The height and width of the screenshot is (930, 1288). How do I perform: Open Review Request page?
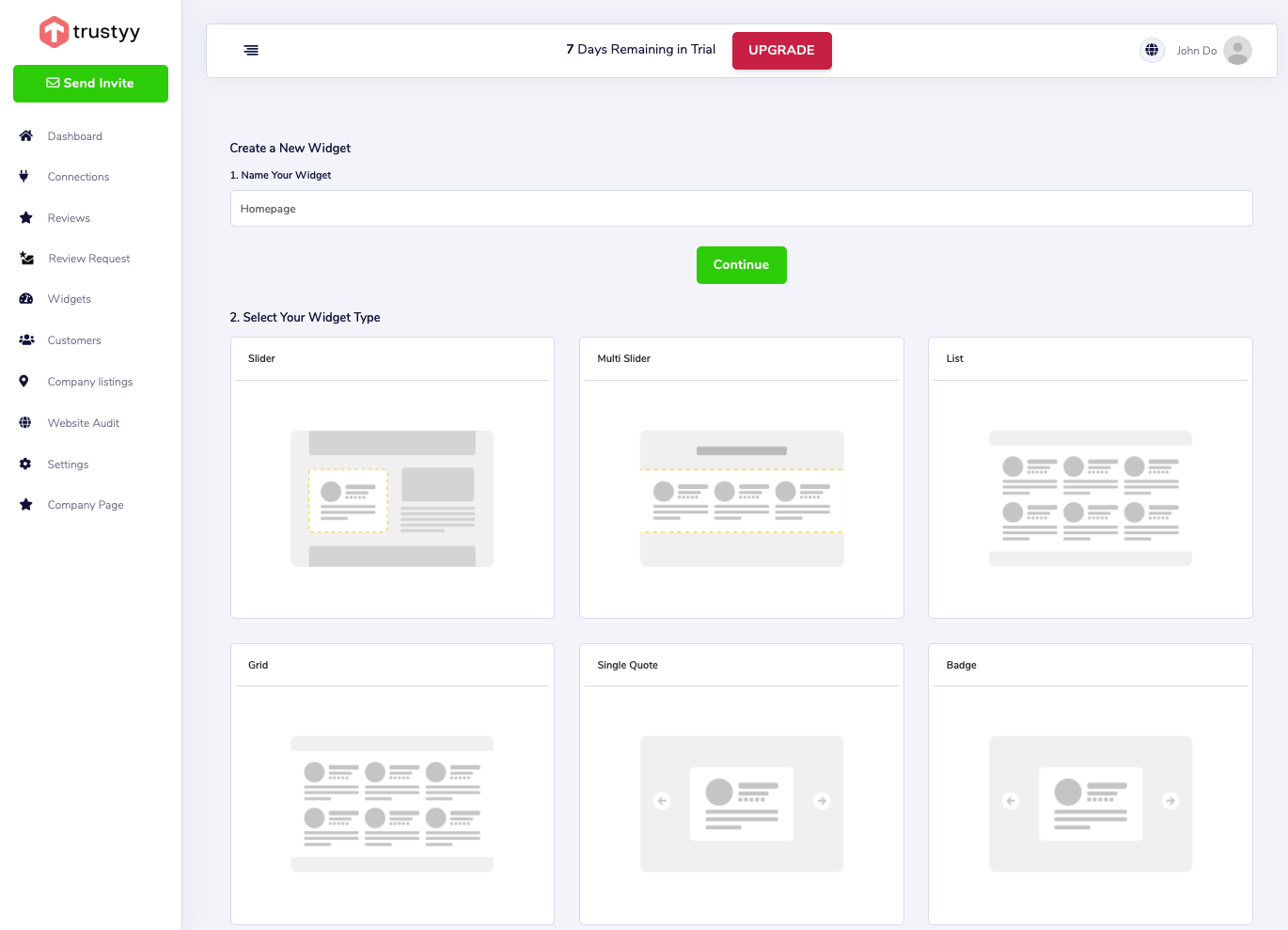[89, 259]
